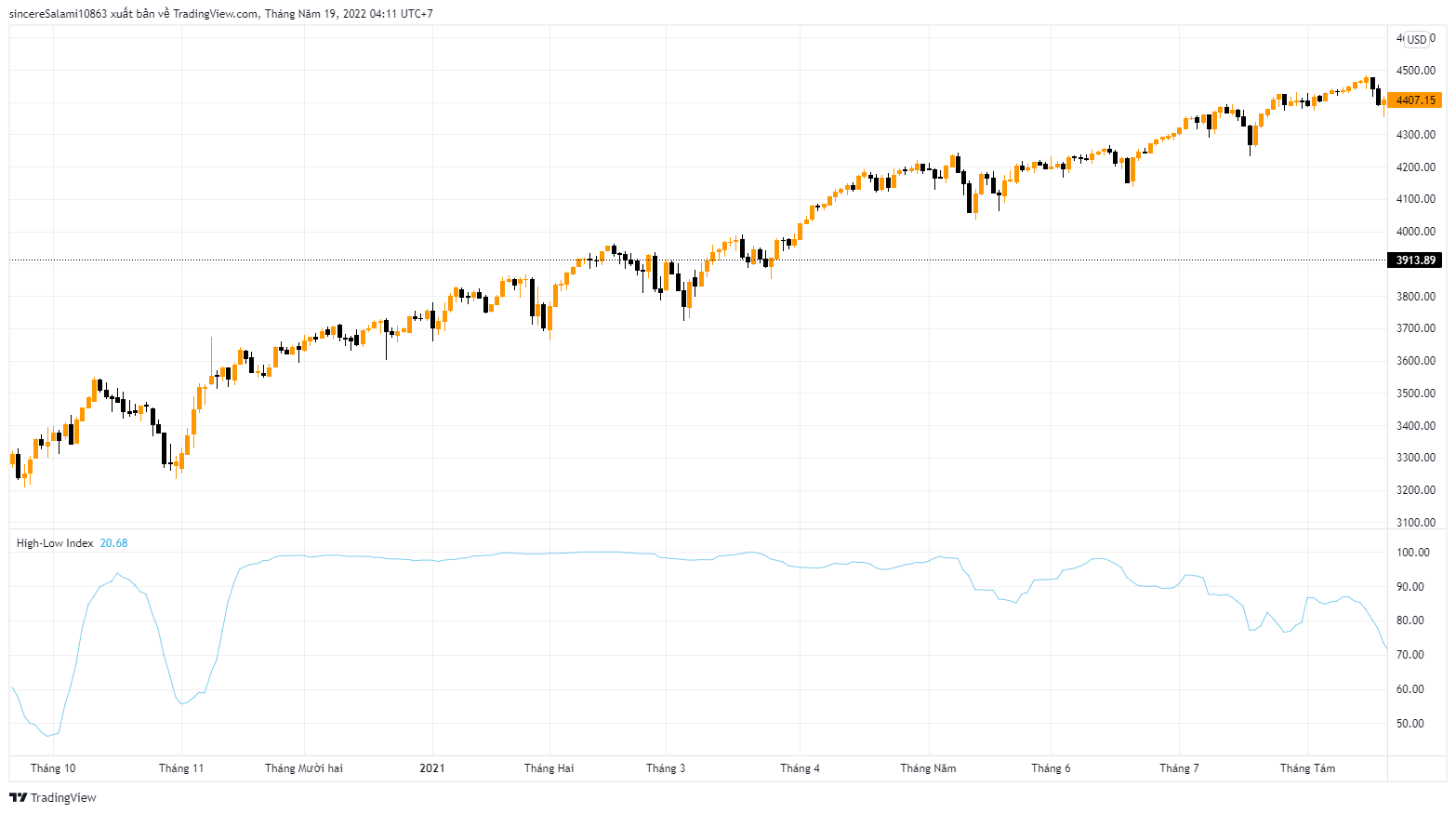Select Tháng Mười hai on the time axis

coord(304,768)
